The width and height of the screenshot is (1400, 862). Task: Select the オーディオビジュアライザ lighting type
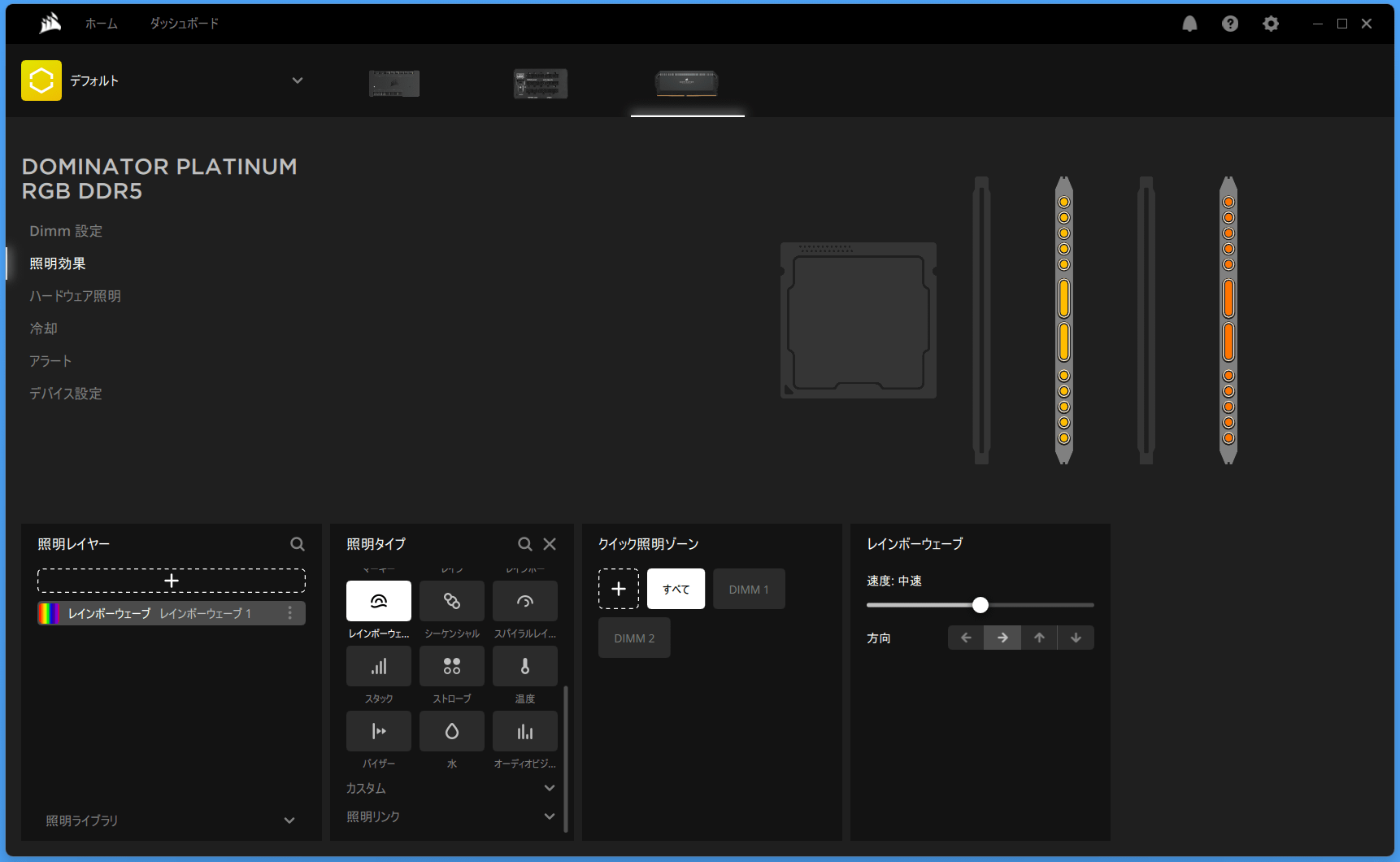coord(525,731)
